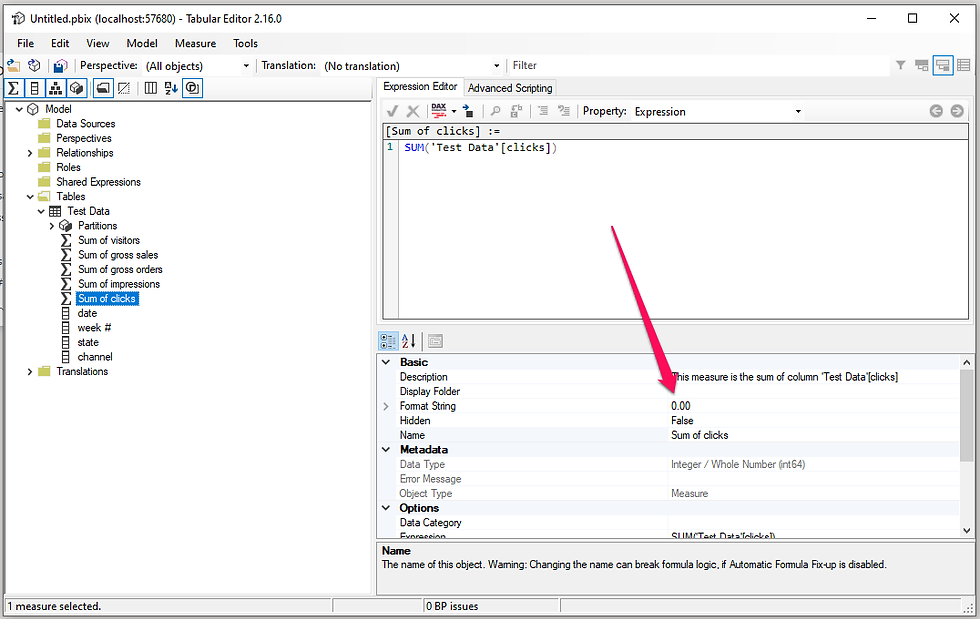Toggle columns display in the tree toolbar

coord(34,88)
